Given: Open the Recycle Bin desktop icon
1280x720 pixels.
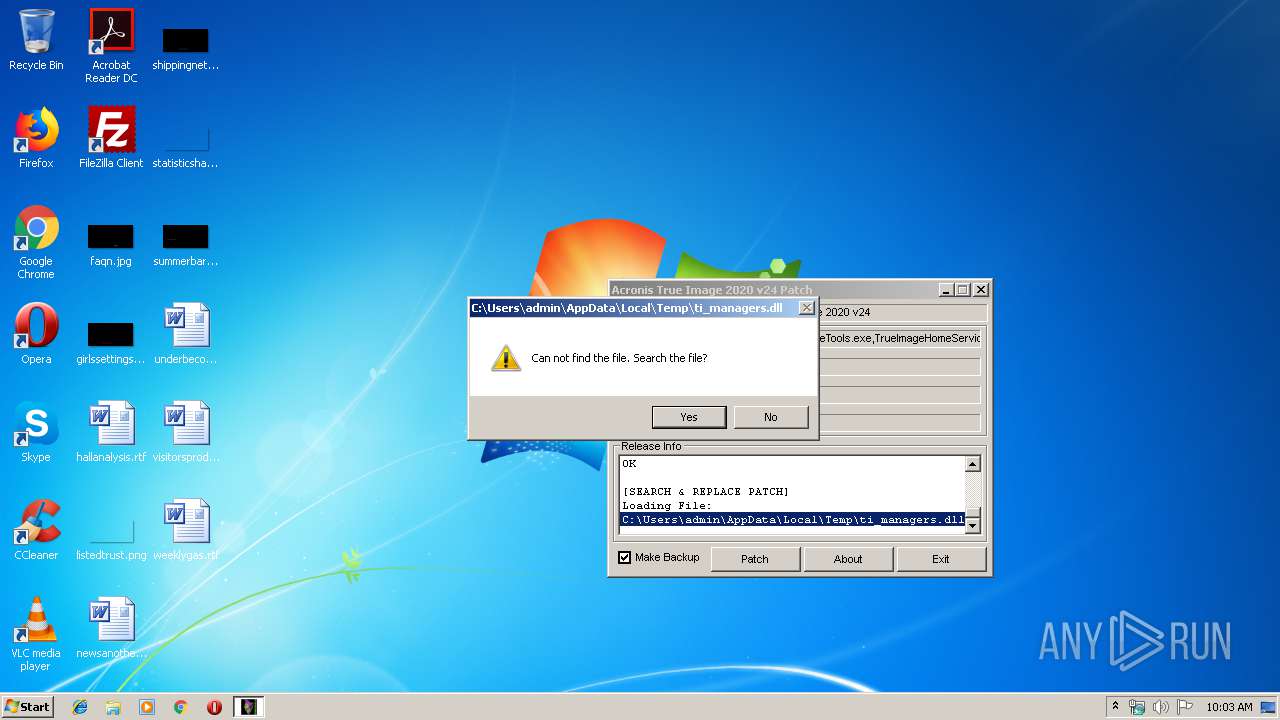Looking at the screenshot, I should pos(36,40).
